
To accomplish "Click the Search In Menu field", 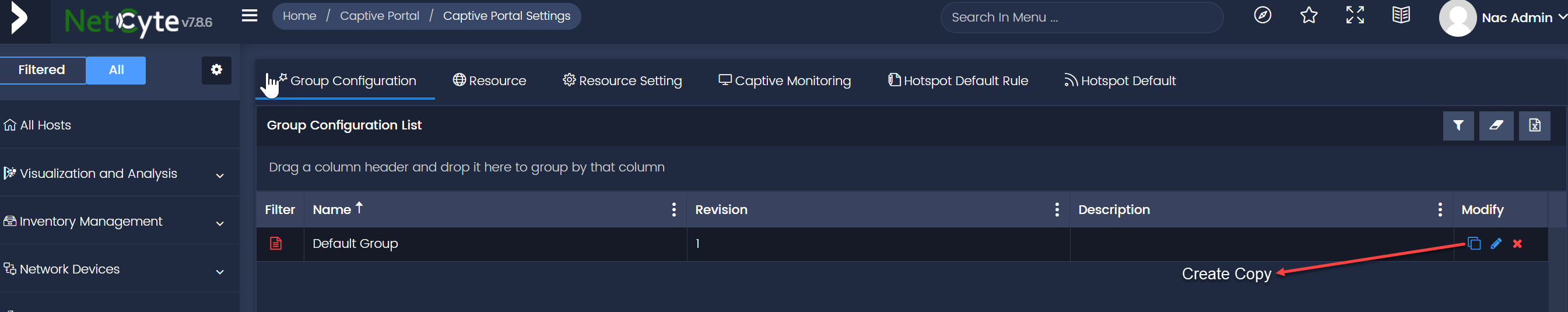I will tap(1081, 17).
